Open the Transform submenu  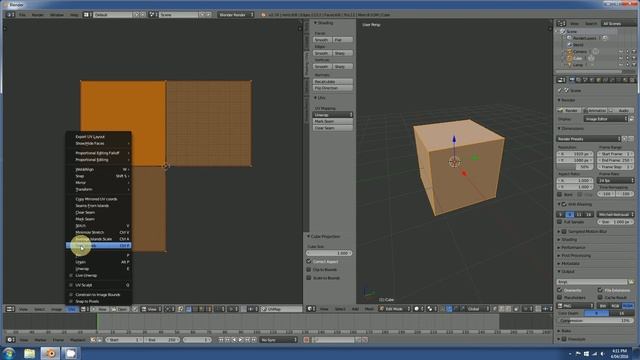(98, 189)
